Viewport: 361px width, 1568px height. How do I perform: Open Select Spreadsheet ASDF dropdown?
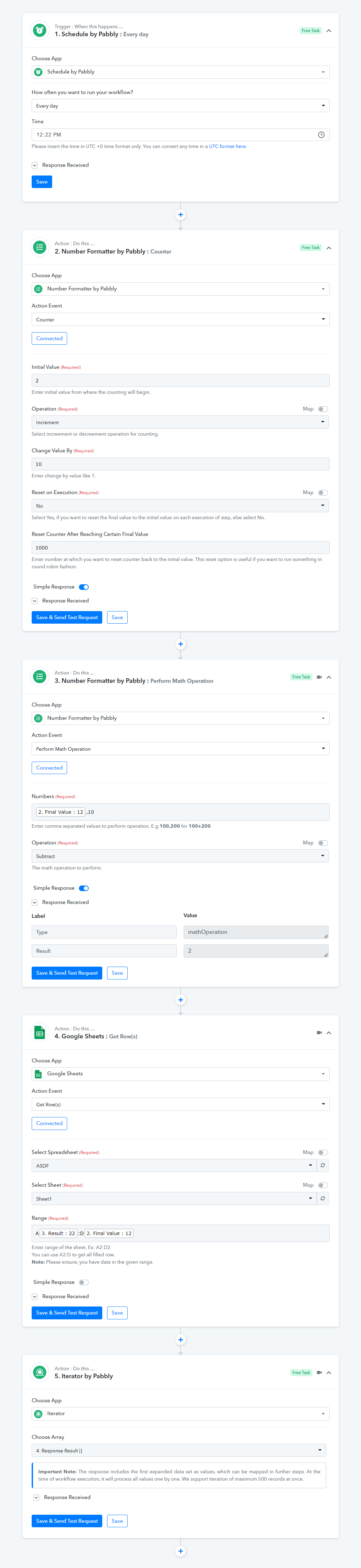pos(174,1165)
